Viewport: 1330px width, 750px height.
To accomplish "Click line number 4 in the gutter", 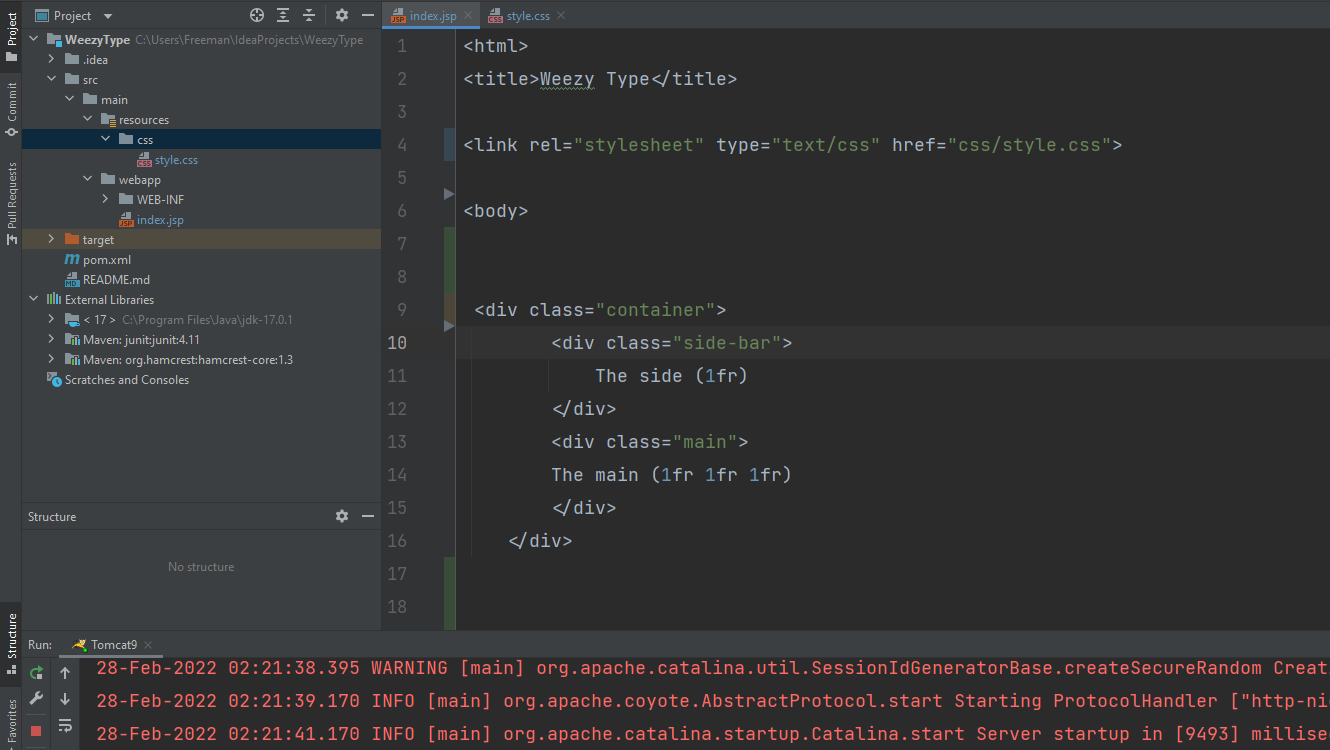I will pos(402,145).
